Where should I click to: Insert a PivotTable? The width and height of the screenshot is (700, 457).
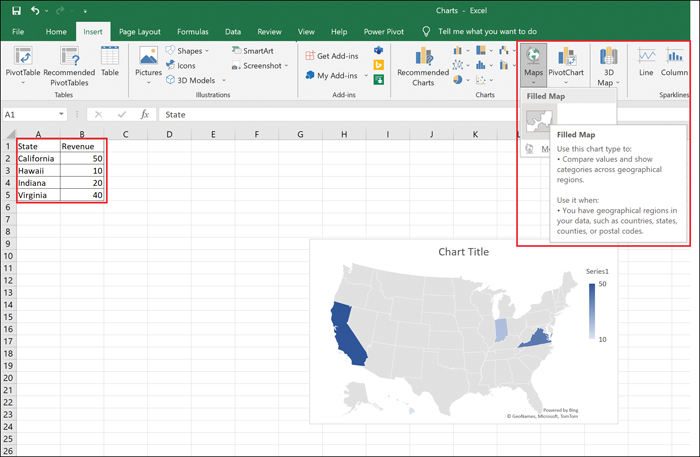(23, 65)
